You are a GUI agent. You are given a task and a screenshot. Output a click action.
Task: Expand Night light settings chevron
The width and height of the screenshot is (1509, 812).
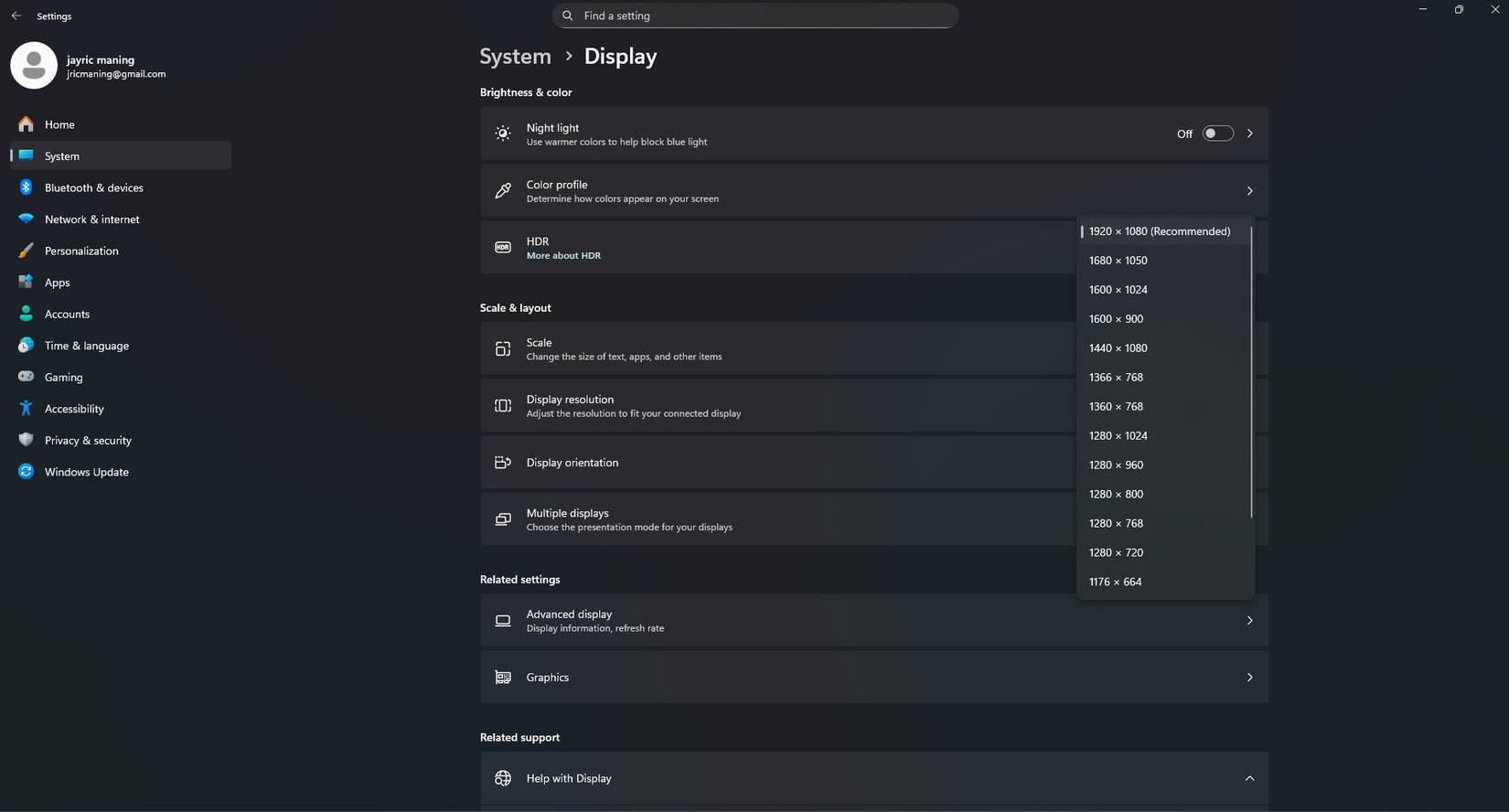[x=1249, y=134]
